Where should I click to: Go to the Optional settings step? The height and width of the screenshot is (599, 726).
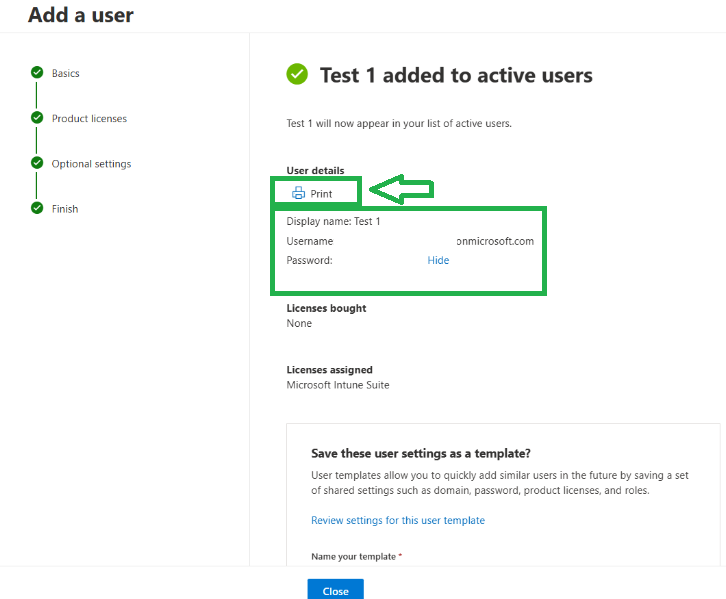91,164
